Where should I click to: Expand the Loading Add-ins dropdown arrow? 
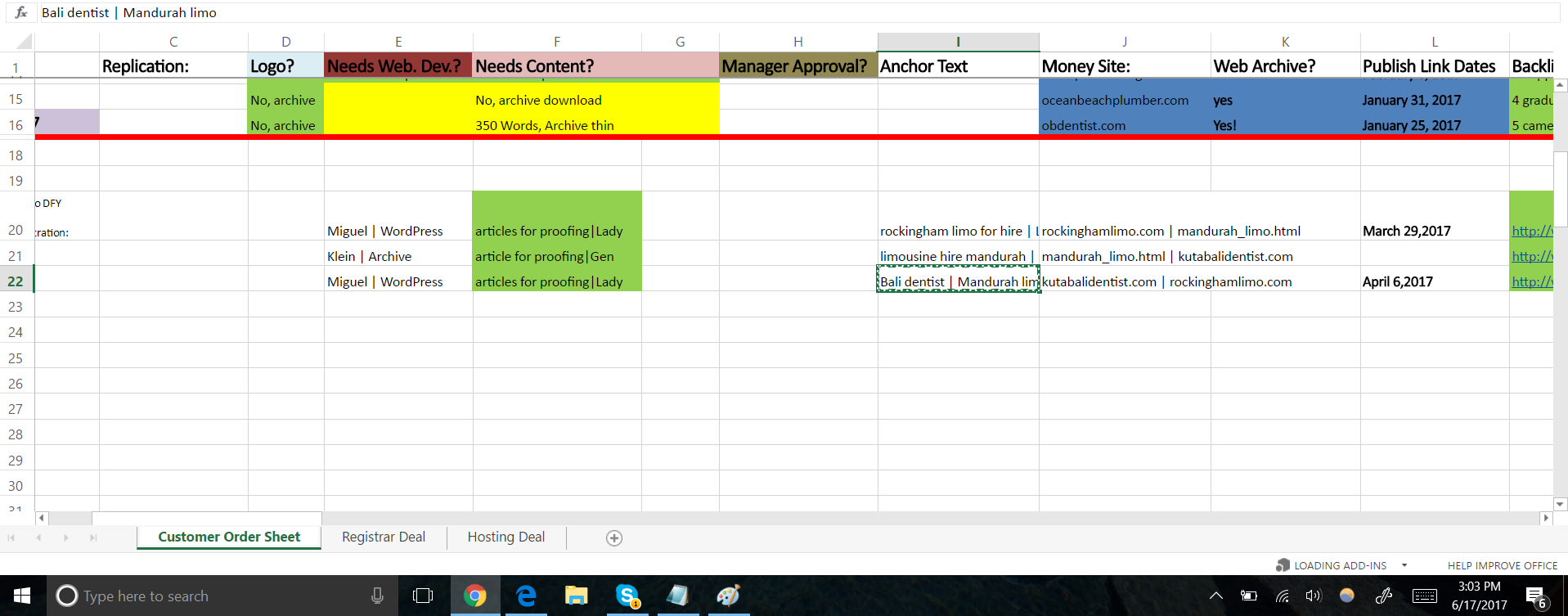[1404, 565]
